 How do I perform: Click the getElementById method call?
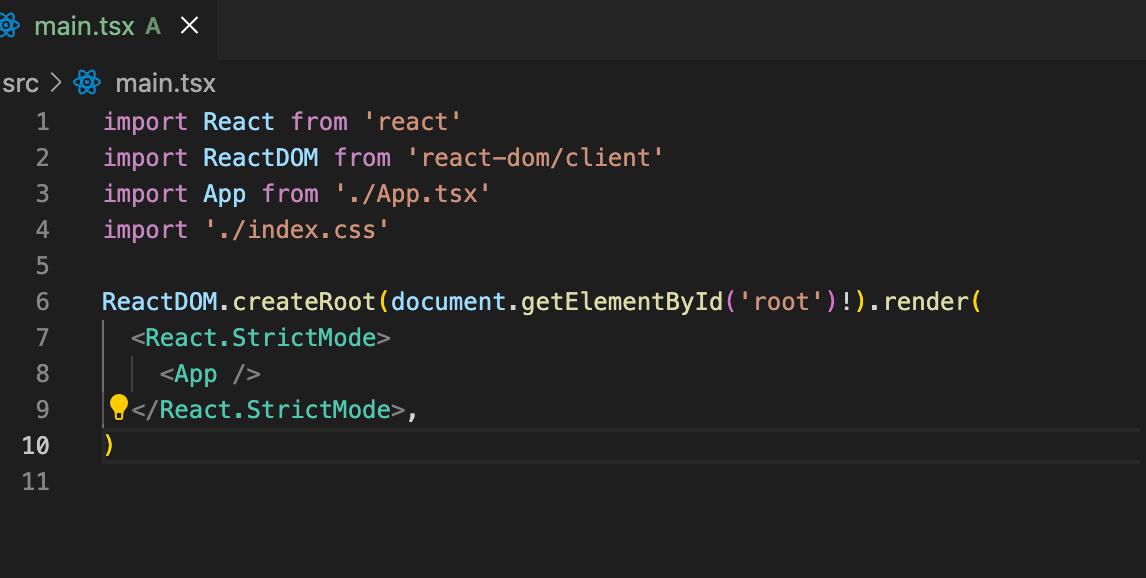point(622,302)
